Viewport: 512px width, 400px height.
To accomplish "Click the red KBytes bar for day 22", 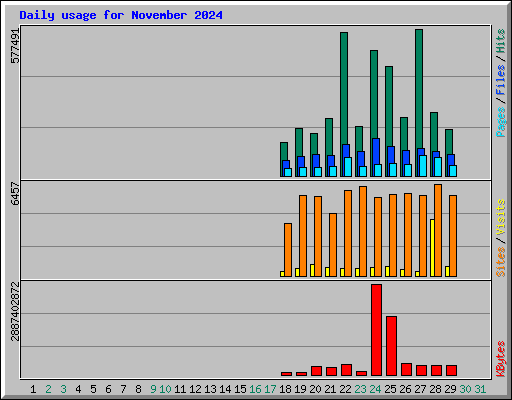I will click(346, 370).
